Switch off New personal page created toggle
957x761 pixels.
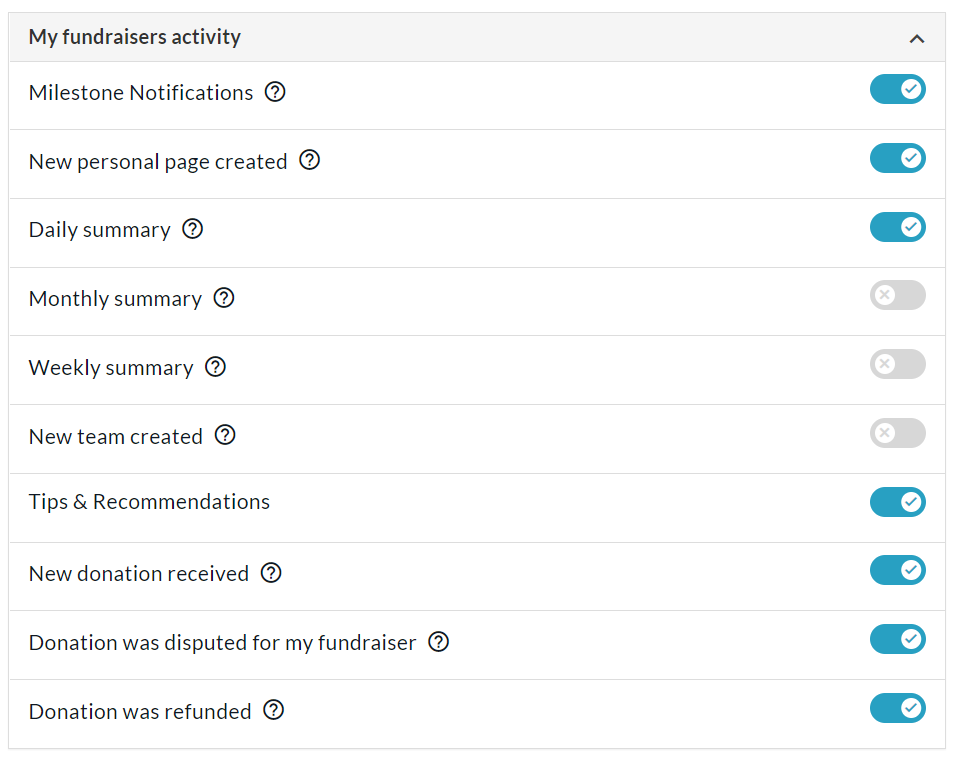(898, 159)
